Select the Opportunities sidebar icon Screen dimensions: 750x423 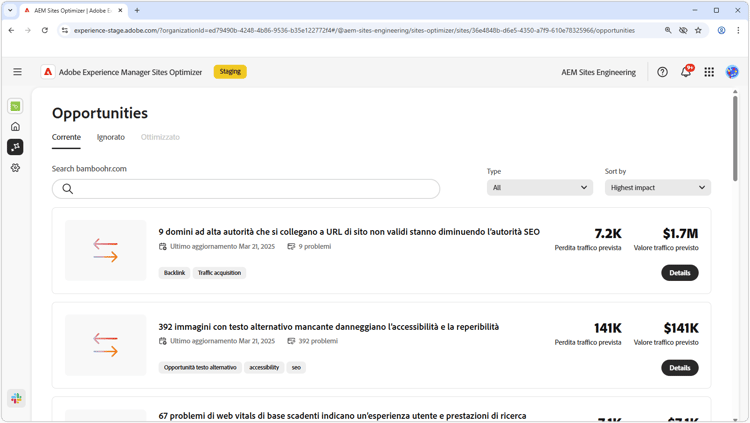click(15, 147)
